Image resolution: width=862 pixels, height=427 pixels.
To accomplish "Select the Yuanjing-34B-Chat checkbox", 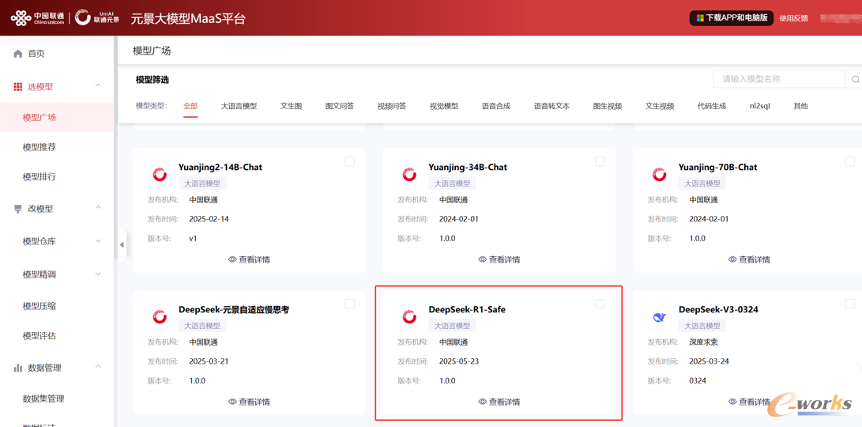I will tap(600, 162).
